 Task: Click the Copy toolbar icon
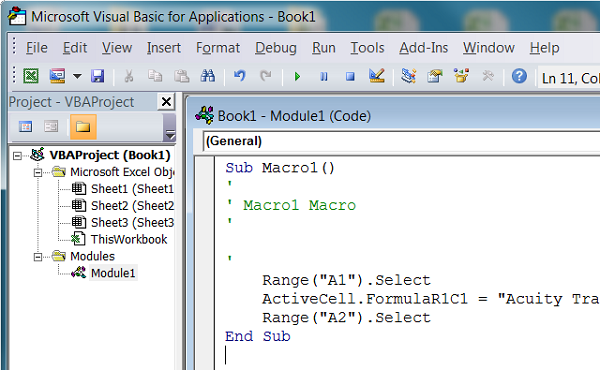(x=155, y=76)
